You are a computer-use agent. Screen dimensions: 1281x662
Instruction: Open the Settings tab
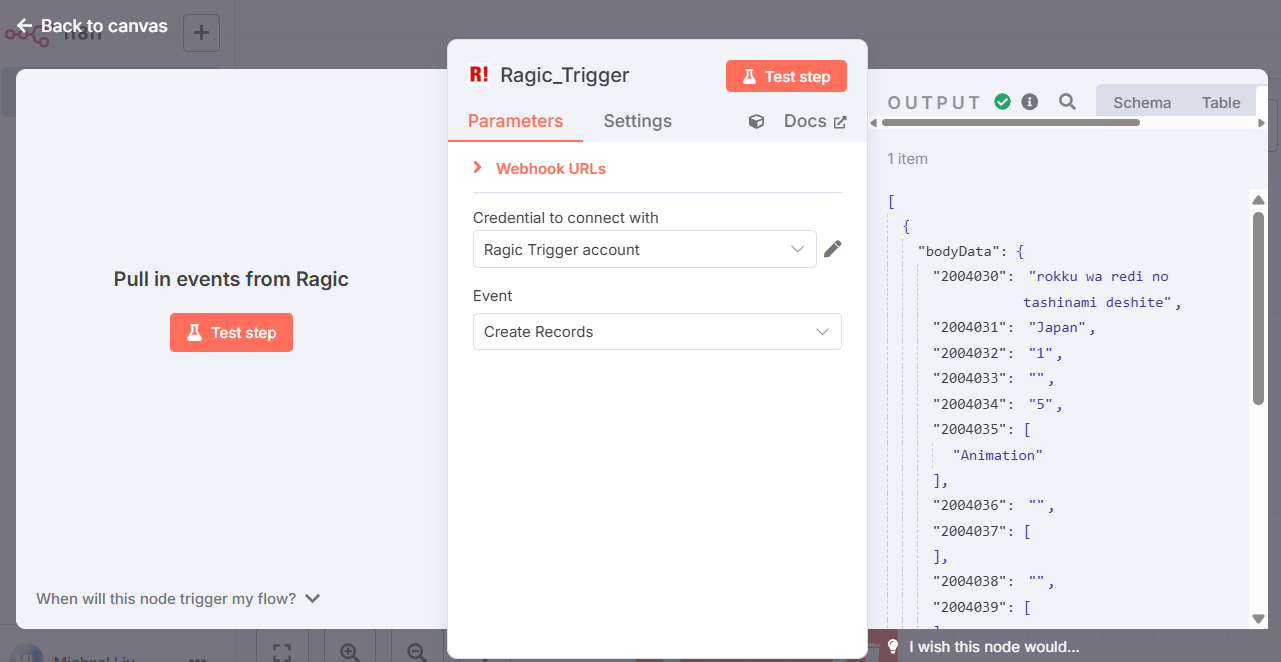pos(637,121)
